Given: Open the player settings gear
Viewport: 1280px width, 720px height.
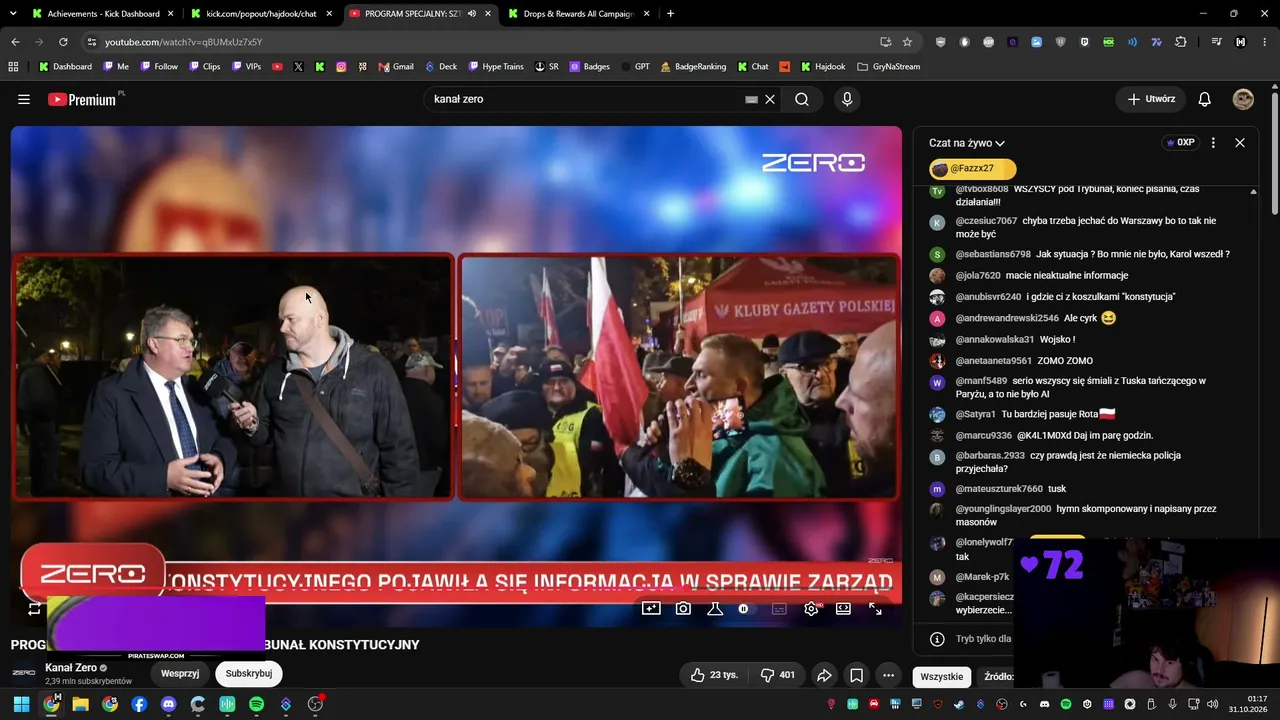Looking at the screenshot, I should click(x=811, y=608).
